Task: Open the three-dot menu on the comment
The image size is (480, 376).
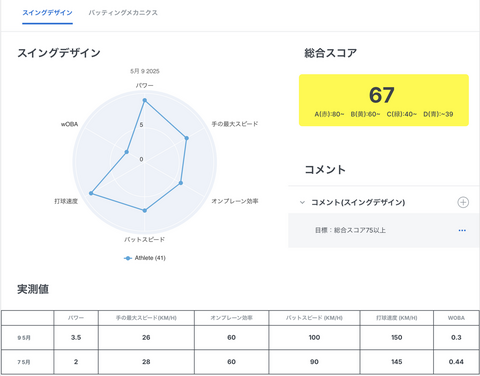Action: click(462, 230)
